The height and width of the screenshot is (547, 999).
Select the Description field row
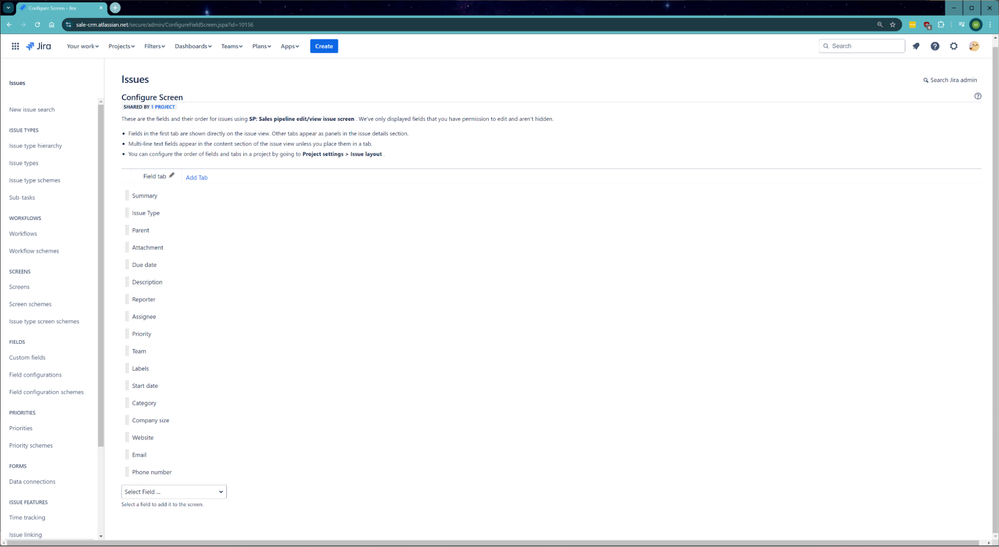[x=147, y=282]
